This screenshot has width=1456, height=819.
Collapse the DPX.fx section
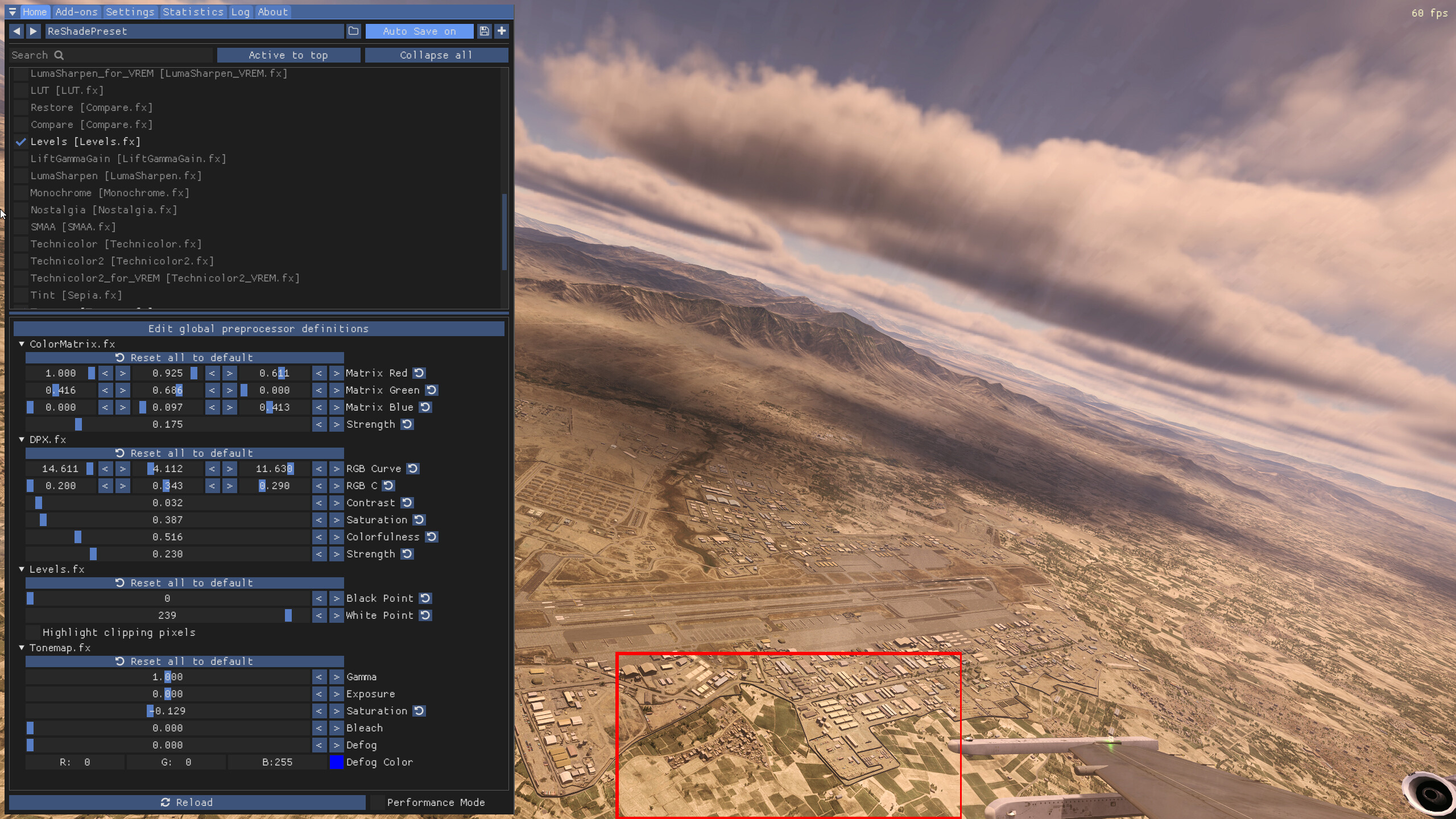pyautogui.click(x=22, y=440)
